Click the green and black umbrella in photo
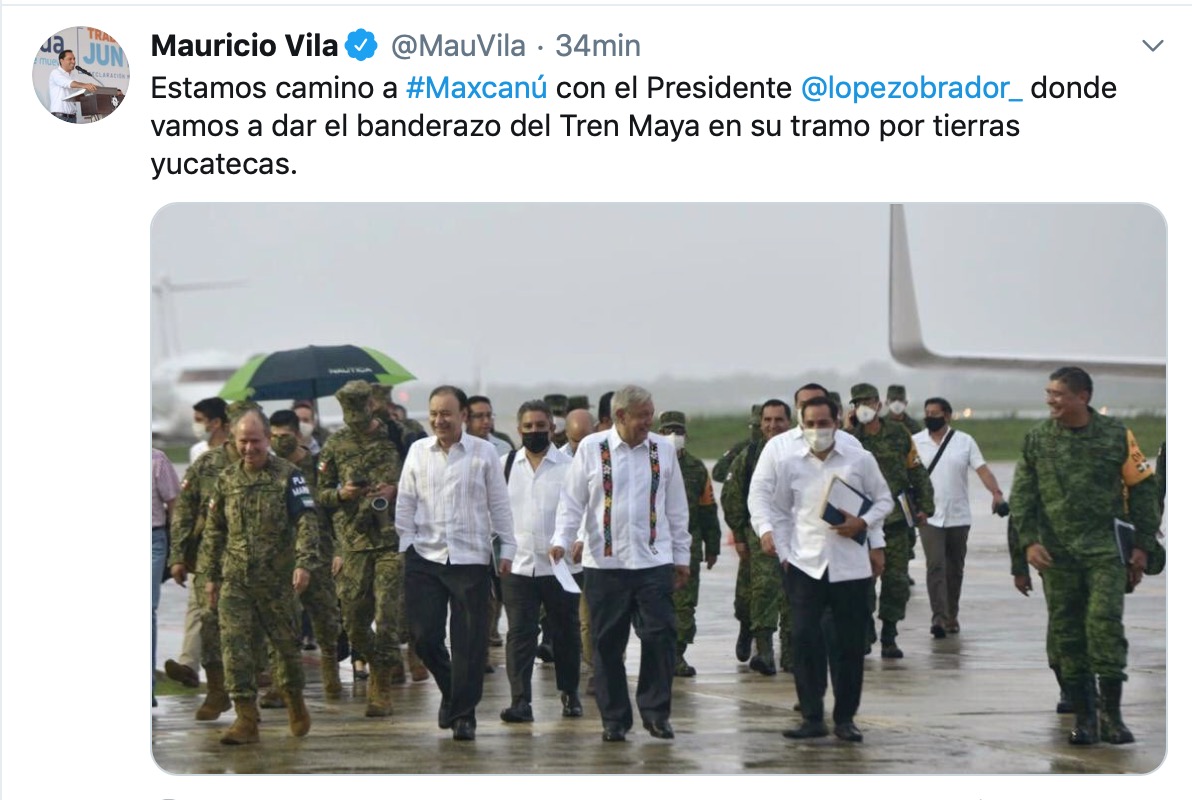 point(316,371)
